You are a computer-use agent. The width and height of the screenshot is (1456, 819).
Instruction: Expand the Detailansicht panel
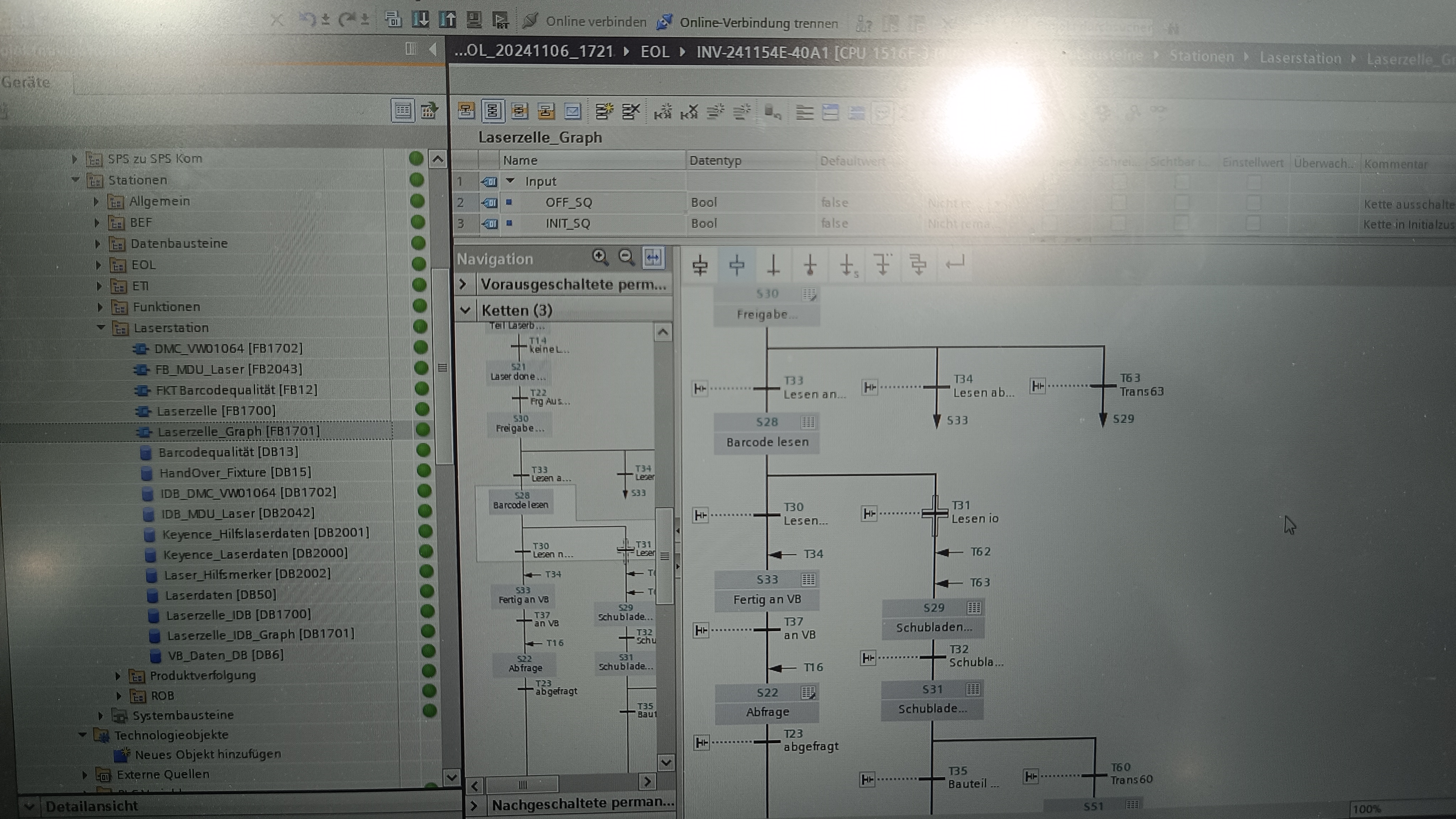point(30,806)
